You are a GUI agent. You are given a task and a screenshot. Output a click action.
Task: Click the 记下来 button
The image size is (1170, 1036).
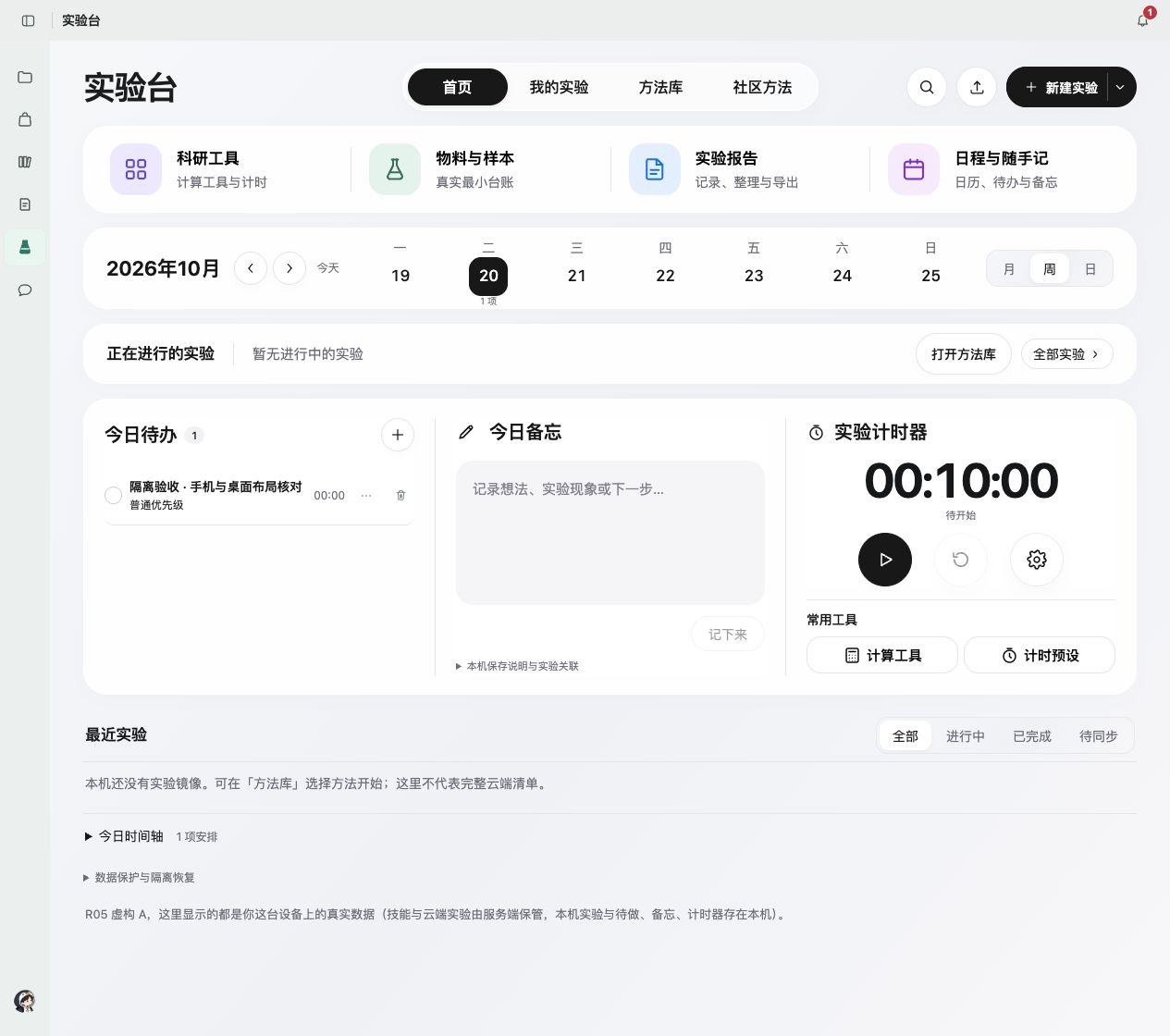click(x=728, y=635)
